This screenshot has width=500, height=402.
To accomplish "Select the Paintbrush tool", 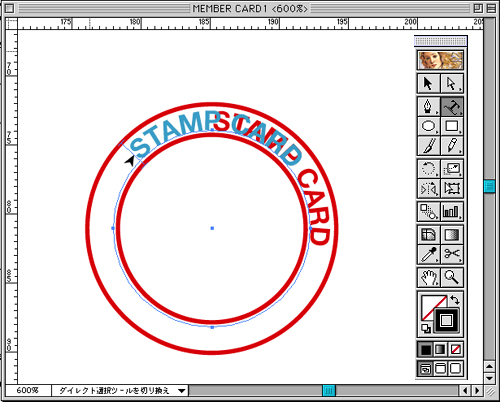I will 428,146.
